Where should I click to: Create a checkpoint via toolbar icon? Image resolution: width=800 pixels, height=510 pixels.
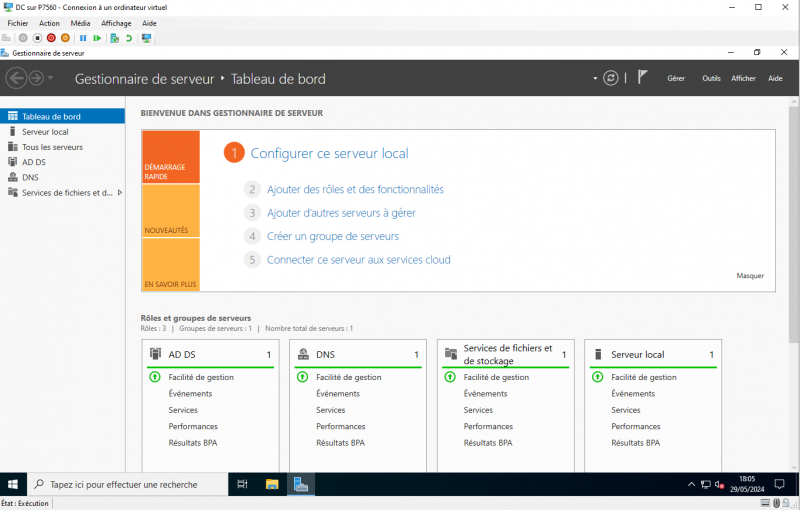point(115,38)
